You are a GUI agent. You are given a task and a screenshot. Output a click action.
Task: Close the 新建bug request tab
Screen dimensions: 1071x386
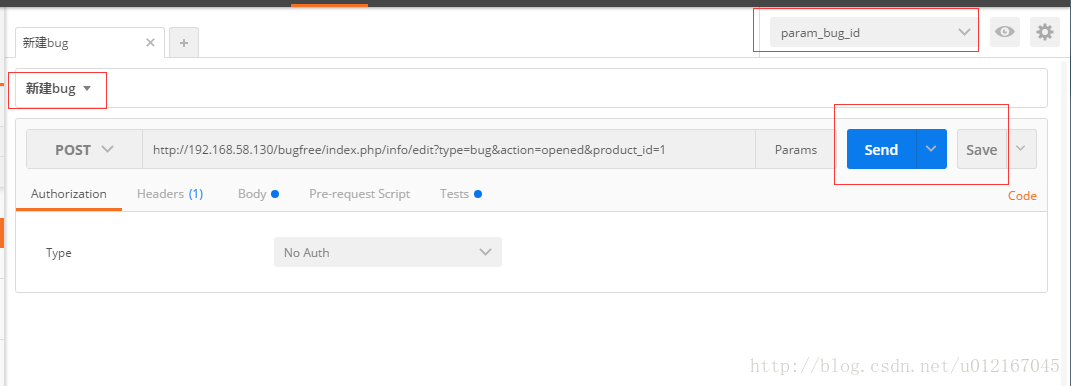pos(151,42)
